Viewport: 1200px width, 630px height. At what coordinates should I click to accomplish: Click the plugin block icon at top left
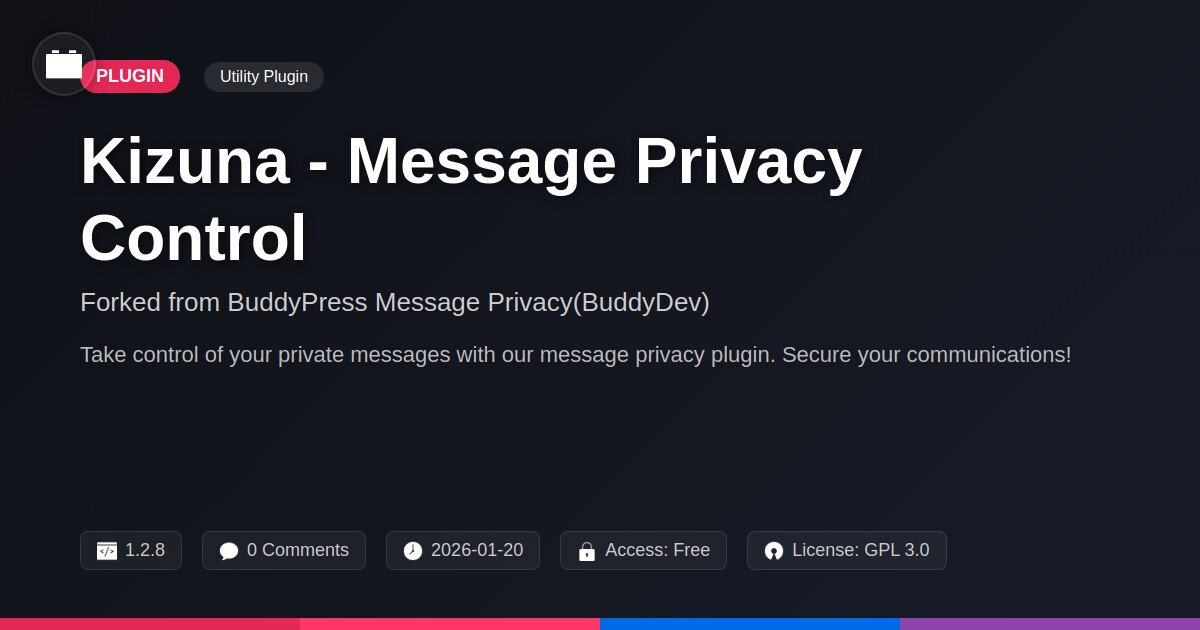(x=64, y=64)
